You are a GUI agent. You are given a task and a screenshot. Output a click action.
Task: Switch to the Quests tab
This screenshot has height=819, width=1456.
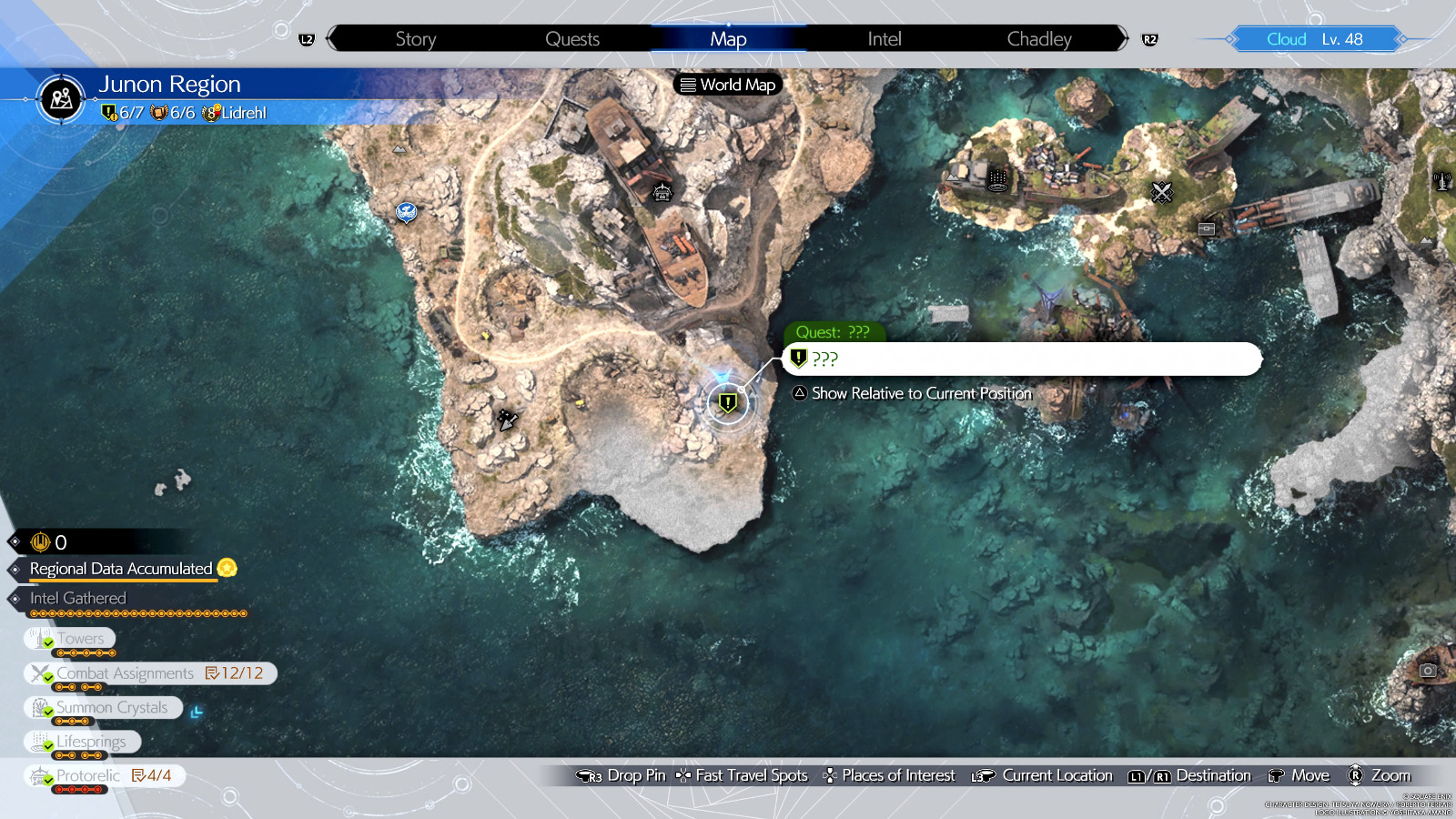coord(571,39)
